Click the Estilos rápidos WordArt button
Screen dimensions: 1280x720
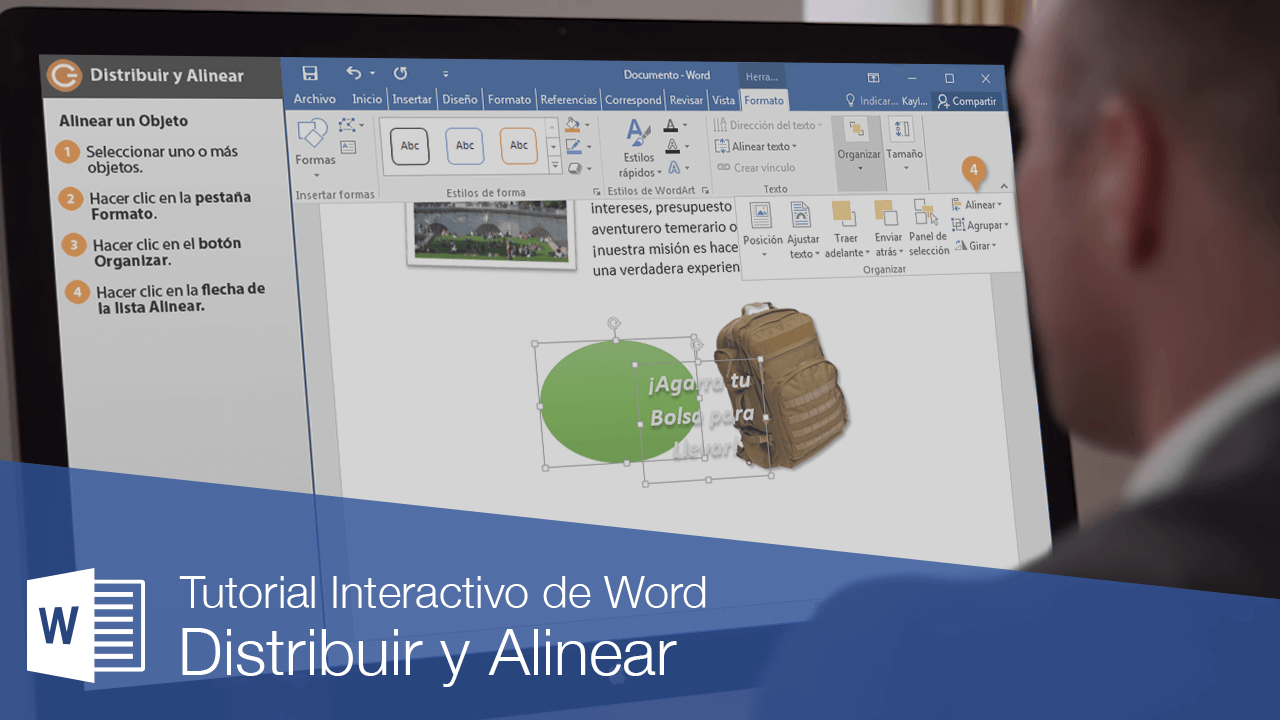[638, 148]
